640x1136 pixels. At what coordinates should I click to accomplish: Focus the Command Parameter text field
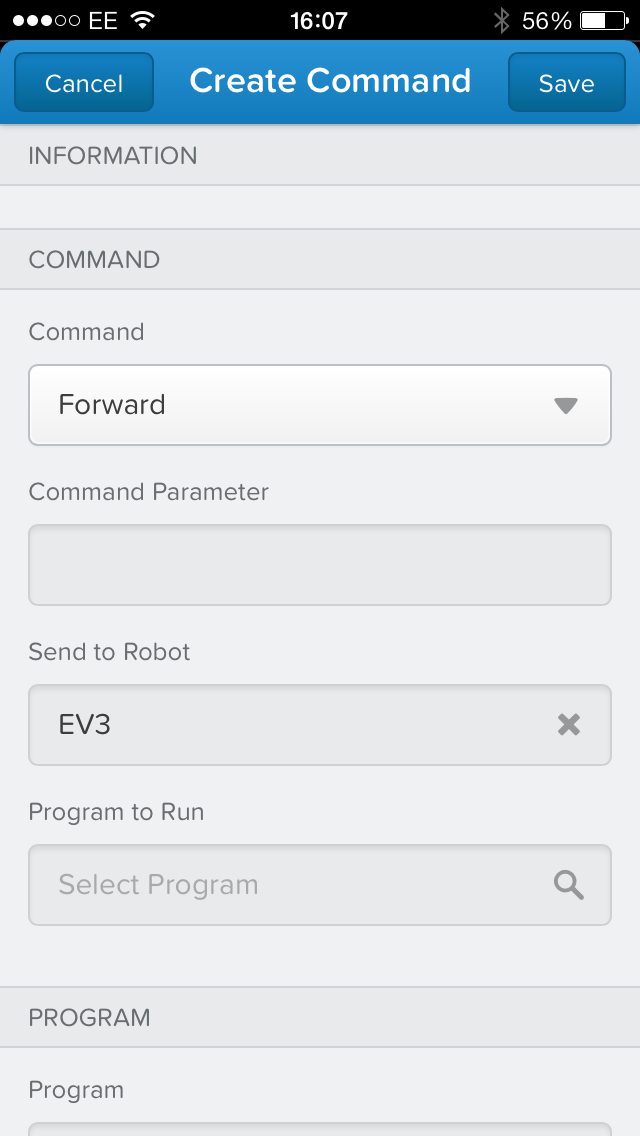click(x=320, y=565)
